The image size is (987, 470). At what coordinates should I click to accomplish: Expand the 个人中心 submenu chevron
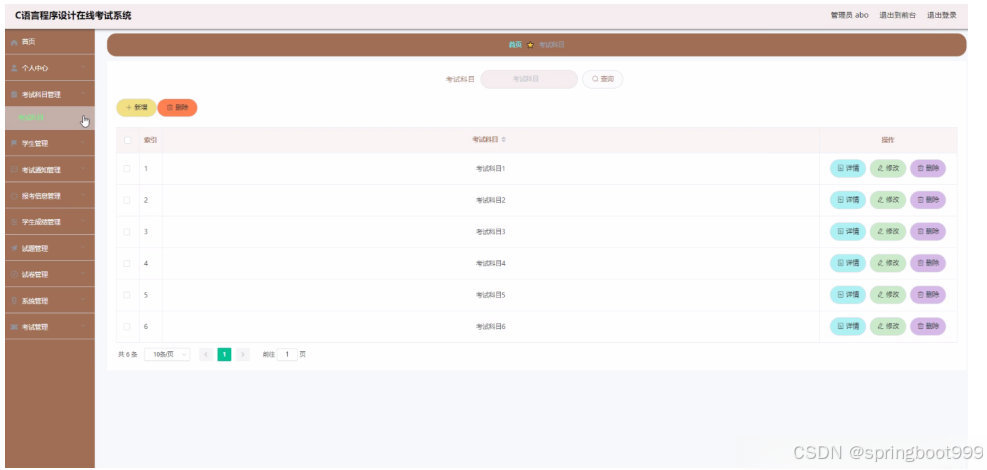click(x=83, y=67)
